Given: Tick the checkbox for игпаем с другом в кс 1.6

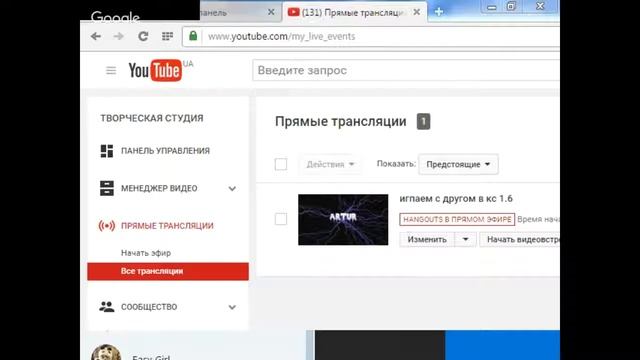Looking at the screenshot, I should 281,219.
